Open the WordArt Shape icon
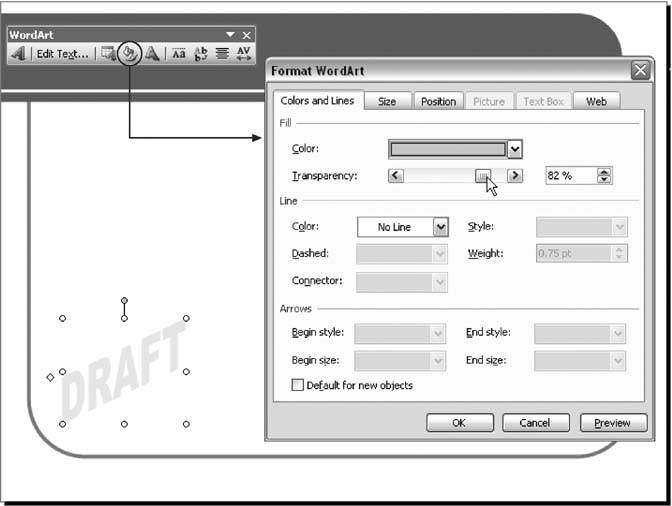The height and width of the screenshot is (506, 672). point(152,54)
